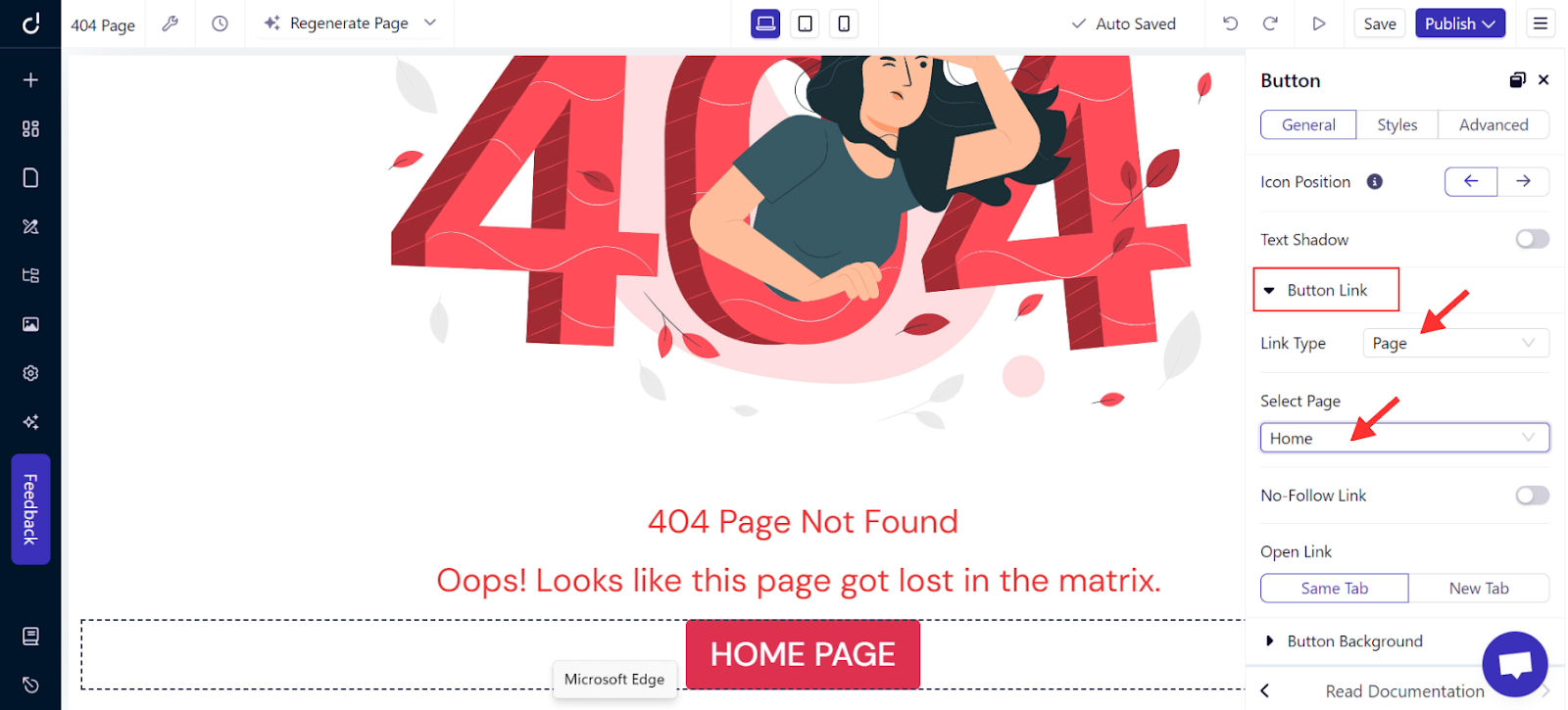Select the HOME PAGE button on canvas
This screenshot has height=710, width=1568.
803,654
